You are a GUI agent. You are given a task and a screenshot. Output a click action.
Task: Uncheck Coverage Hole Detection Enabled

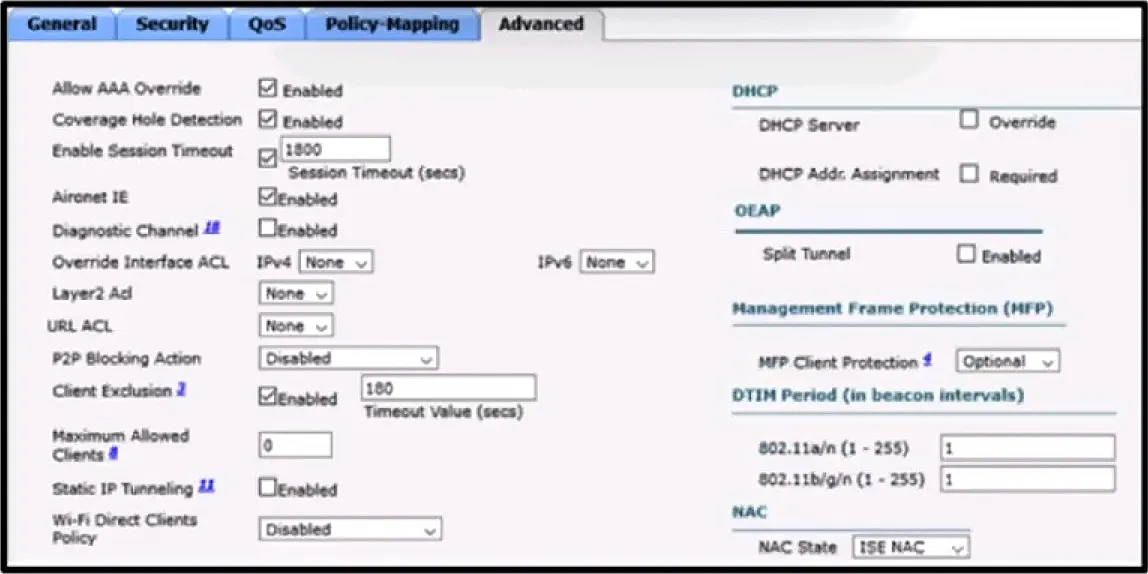[267, 119]
